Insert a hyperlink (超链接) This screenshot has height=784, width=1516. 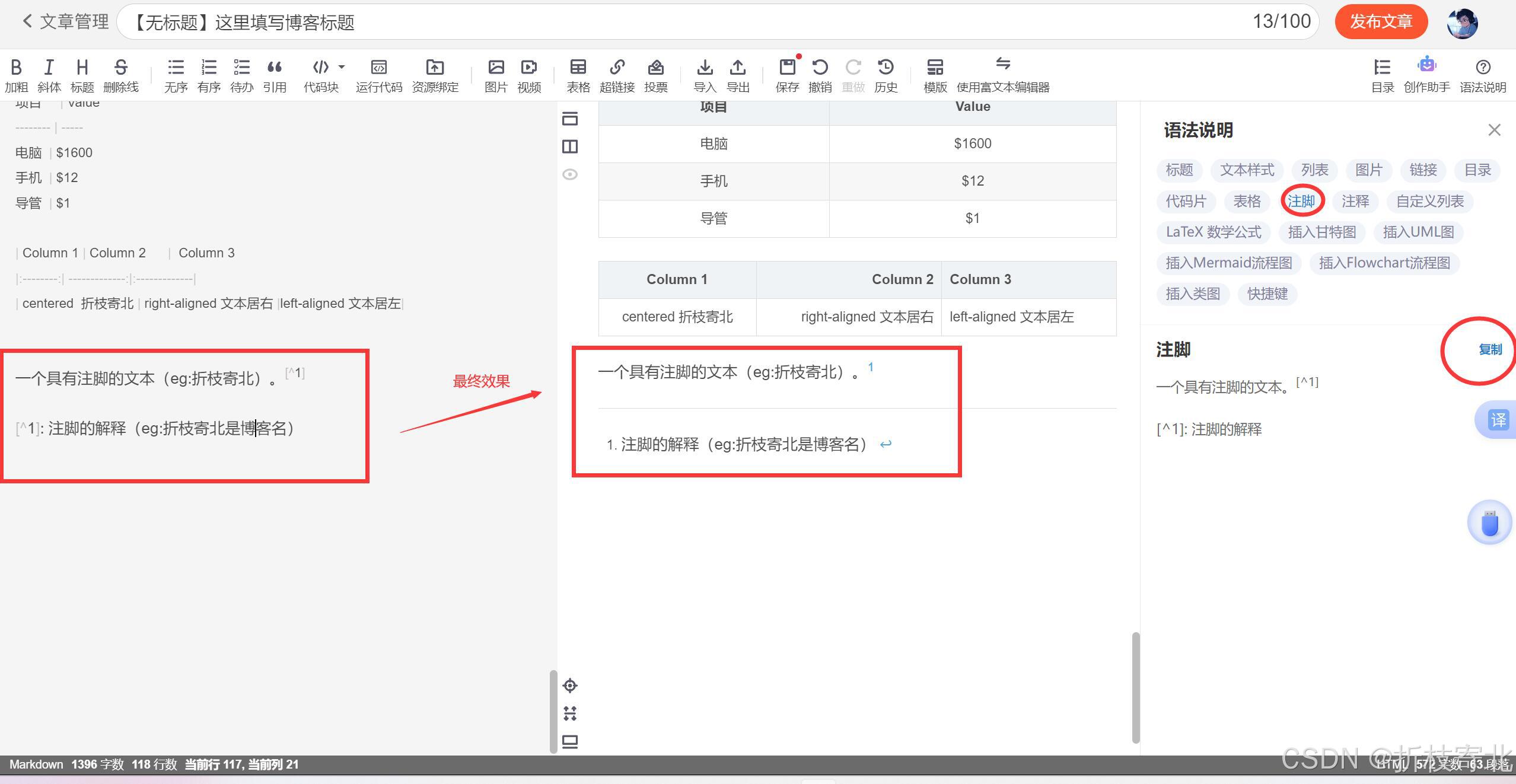tap(617, 75)
